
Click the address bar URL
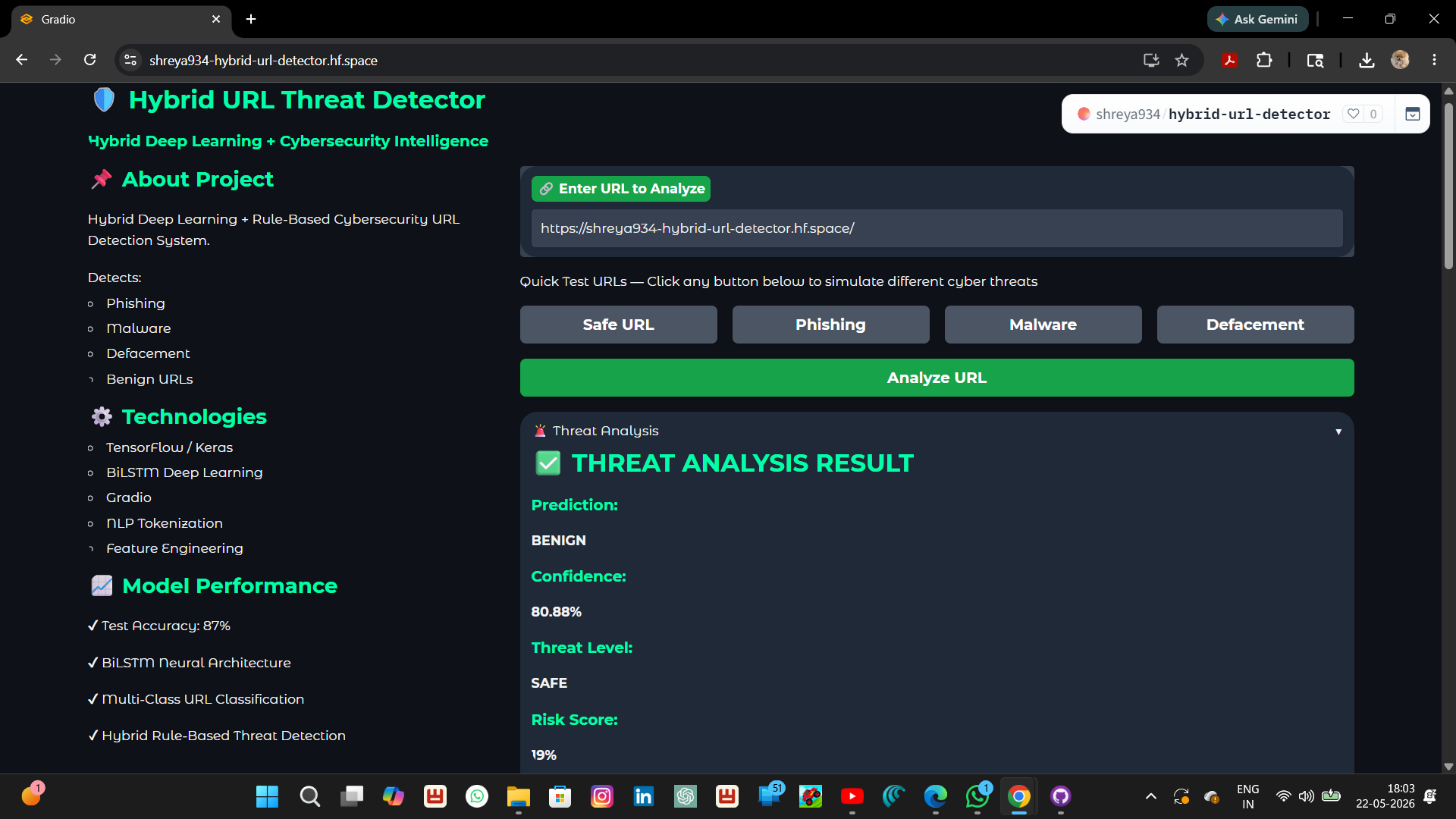pyautogui.click(x=263, y=60)
